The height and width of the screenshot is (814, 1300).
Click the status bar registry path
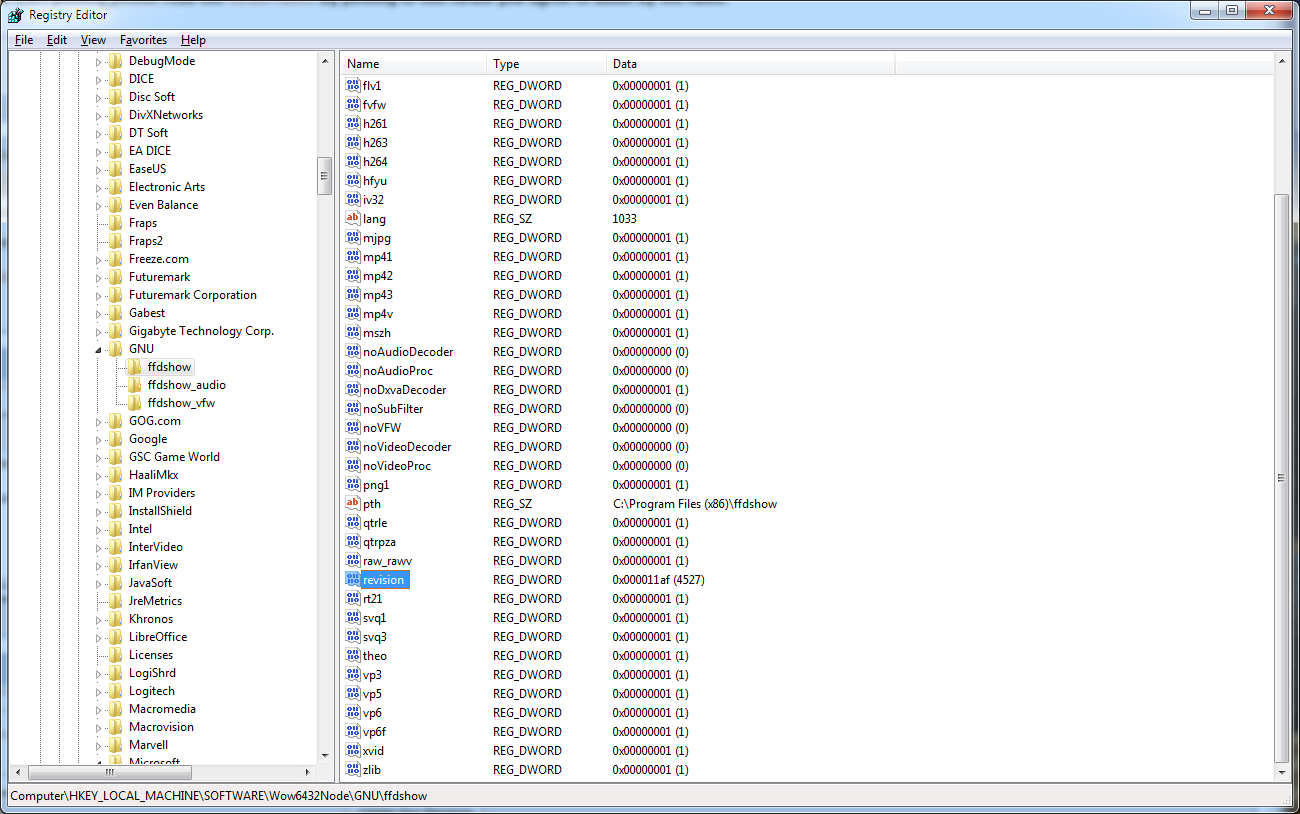(219, 797)
